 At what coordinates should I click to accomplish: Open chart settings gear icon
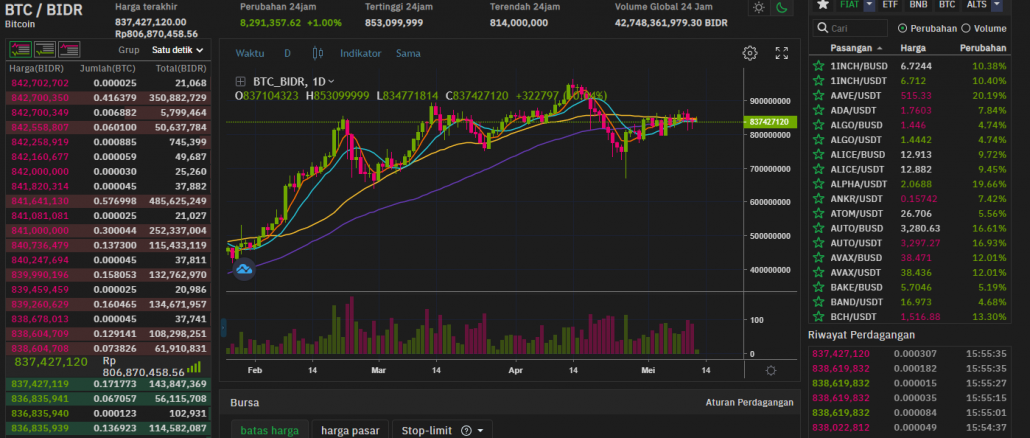pos(750,53)
